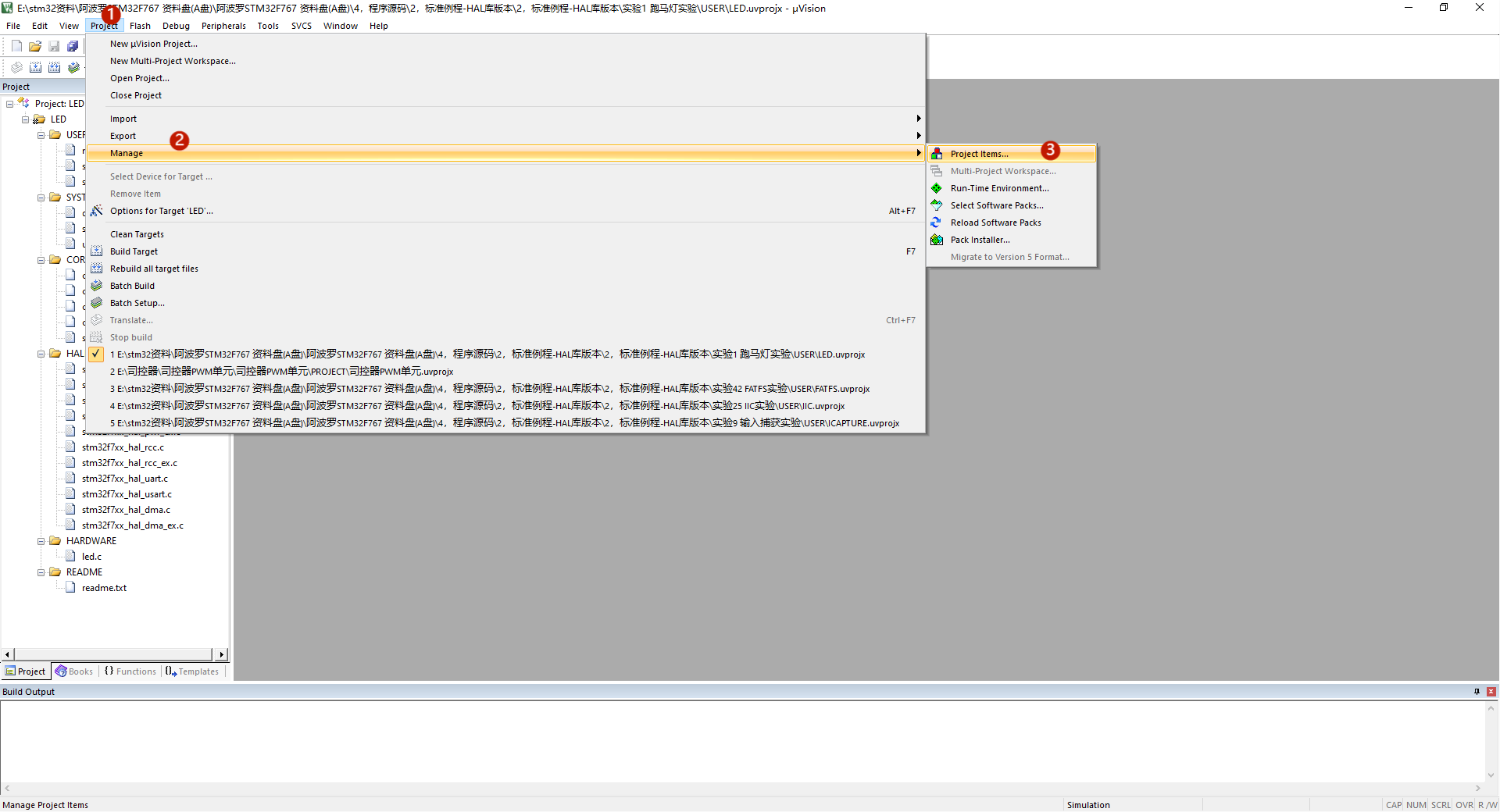The width and height of the screenshot is (1500, 812).
Task: Click the Translate toolbar icon
Action: tap(16, 67)
